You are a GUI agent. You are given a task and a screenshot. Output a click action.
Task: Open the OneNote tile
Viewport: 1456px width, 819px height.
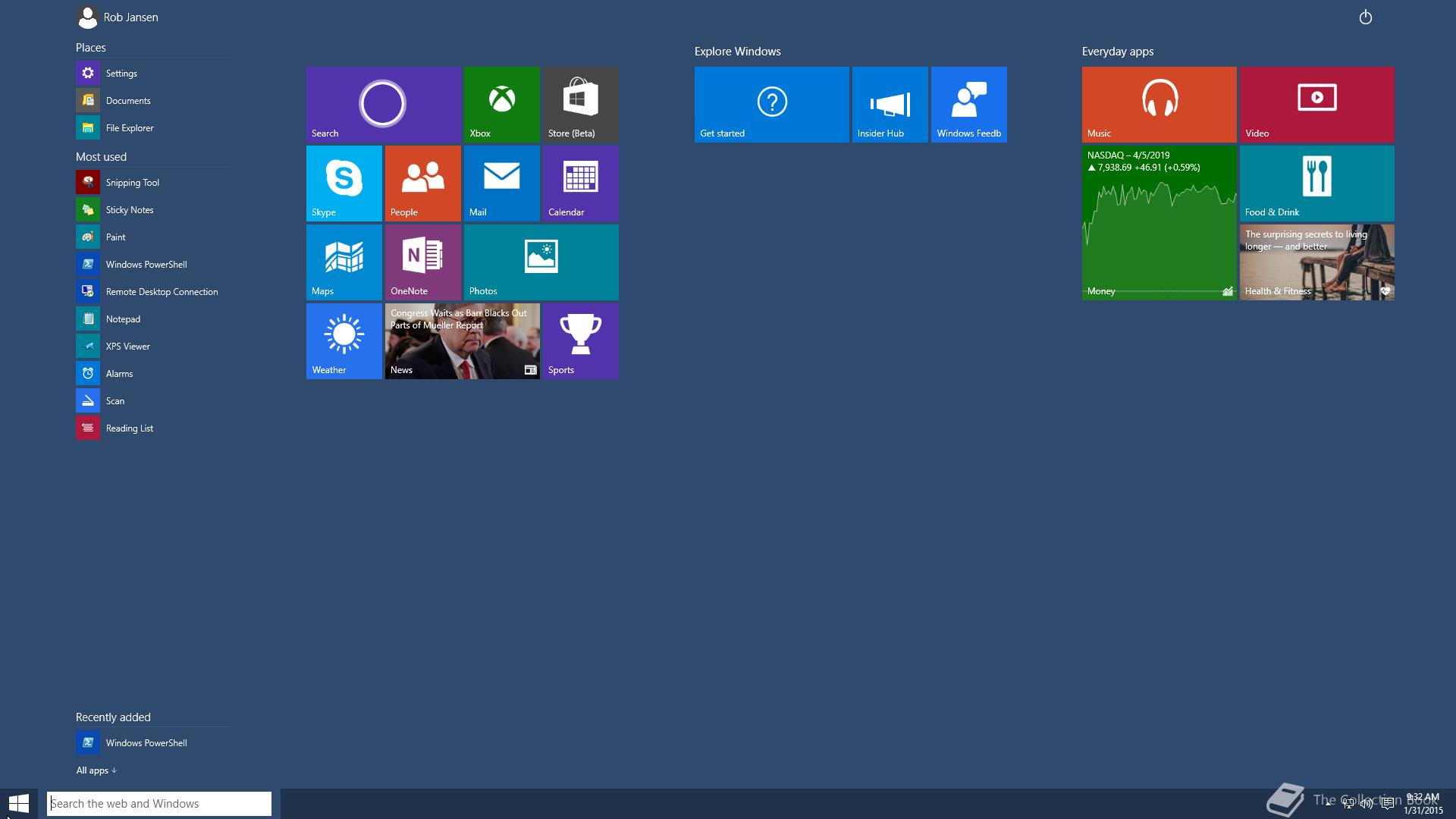click(x=422, y=262)
